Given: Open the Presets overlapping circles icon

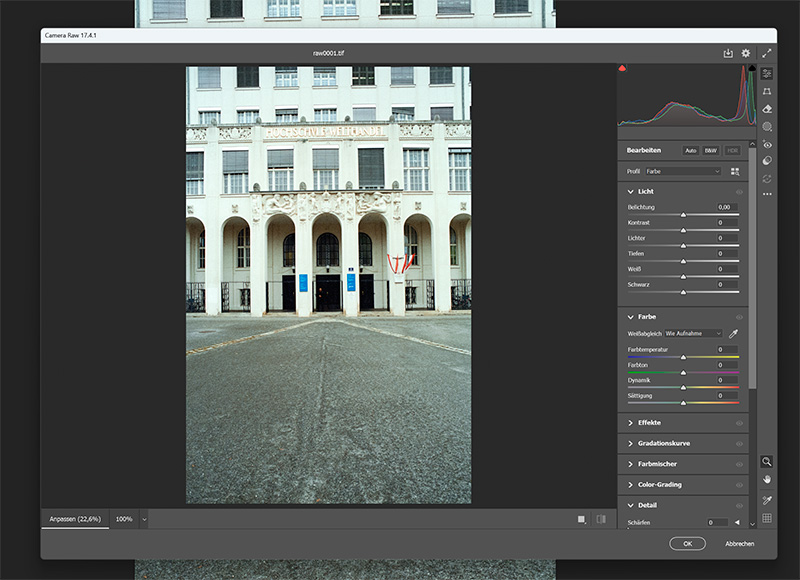Looking at the screenshot, I should 767,161.
